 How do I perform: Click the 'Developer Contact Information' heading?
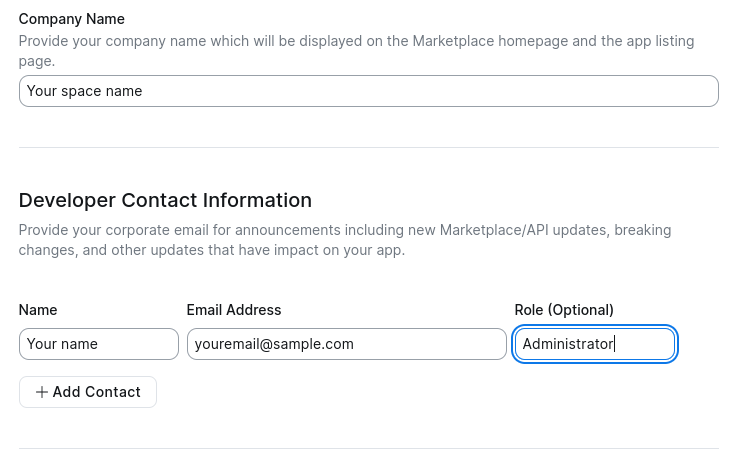coord(165,200)
